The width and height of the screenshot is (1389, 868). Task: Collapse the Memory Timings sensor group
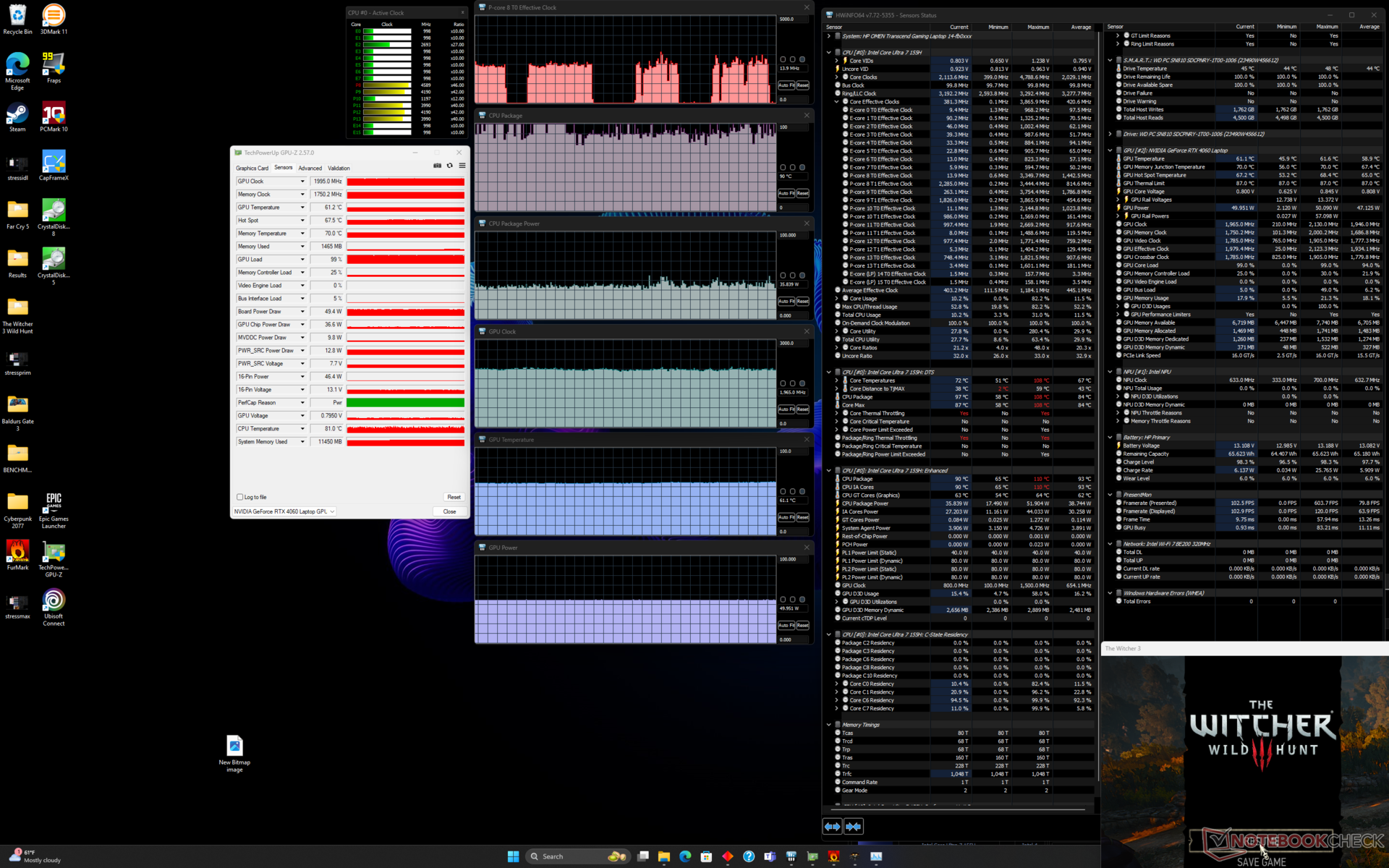[x=829, y=725]
